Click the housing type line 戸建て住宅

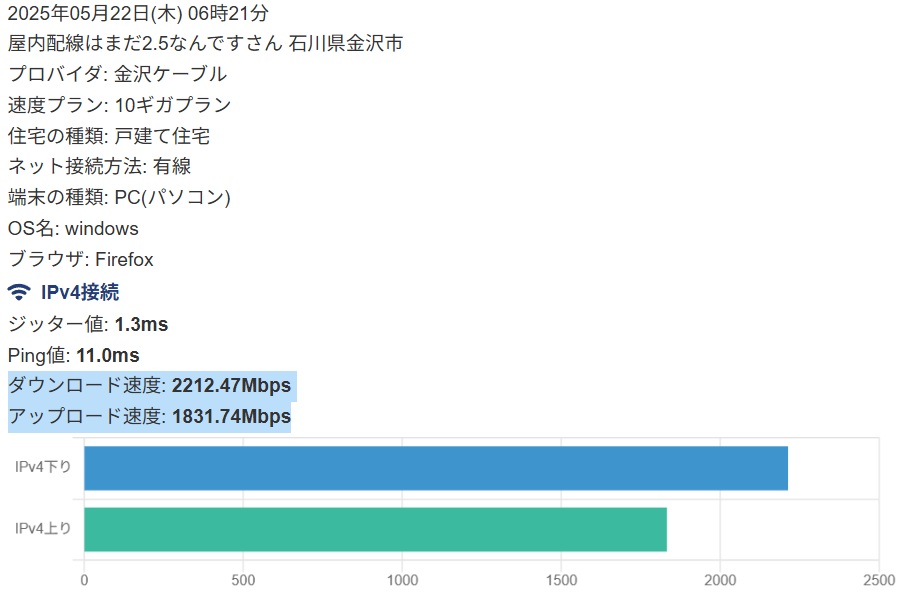click(108, 136)
